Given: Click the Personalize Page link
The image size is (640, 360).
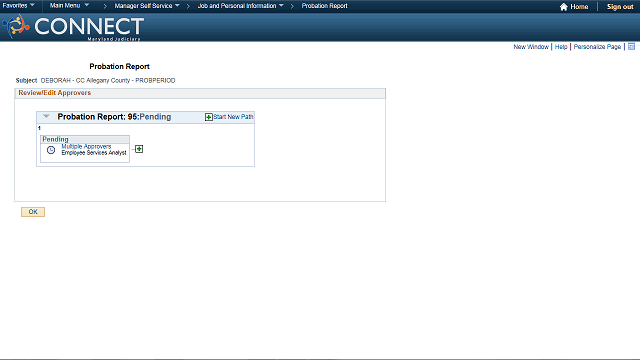Looking at the screenshot, I should click(x=597, y=47).
